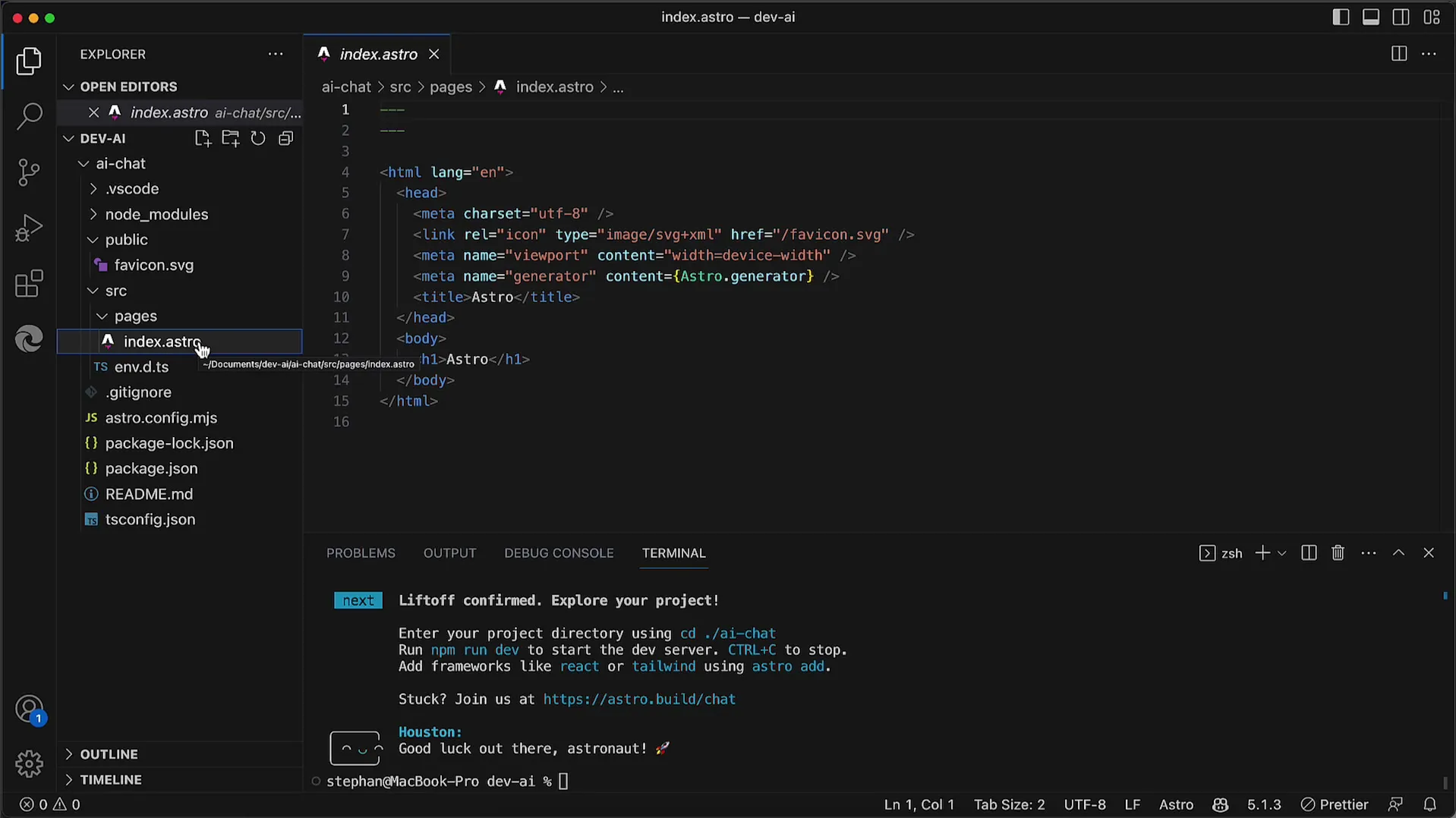Viewport: 1456px width, 818px height.
Task: Open the Run and Debug view
Action: pyautogui.click(x=29, y=228)
